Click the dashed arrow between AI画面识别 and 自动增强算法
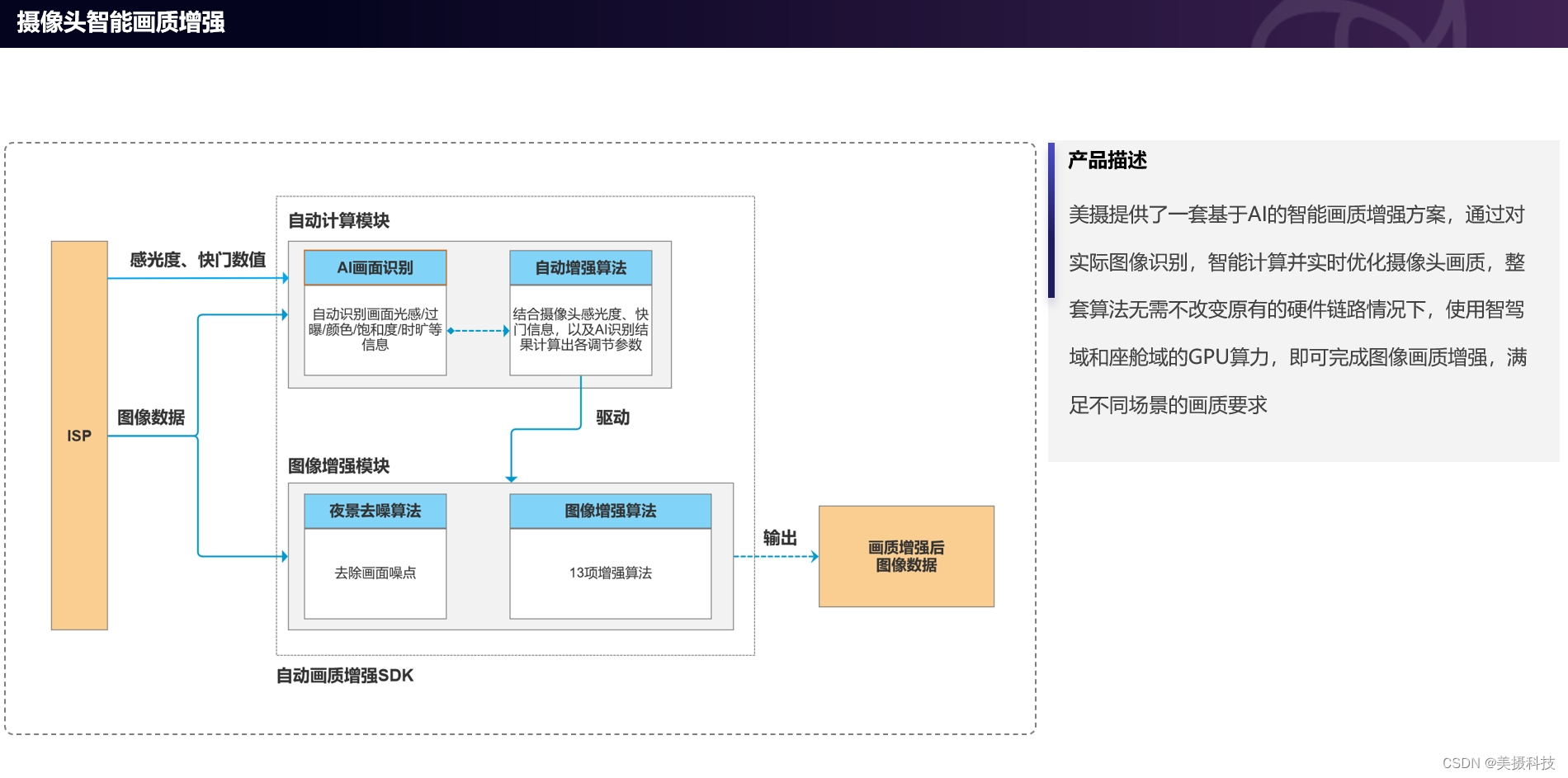1568x778 pixels. pyautogui.click(x=479, y=331)
